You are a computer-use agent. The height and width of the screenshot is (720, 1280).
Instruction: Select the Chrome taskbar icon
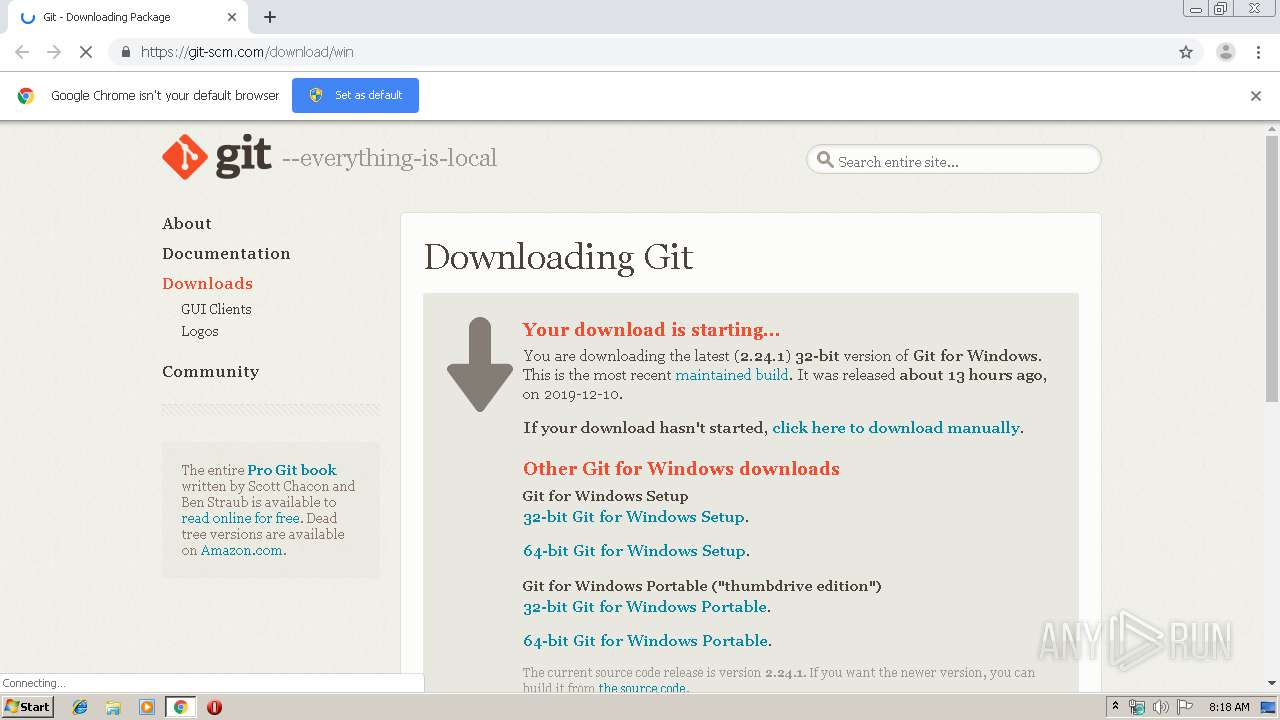181,707
